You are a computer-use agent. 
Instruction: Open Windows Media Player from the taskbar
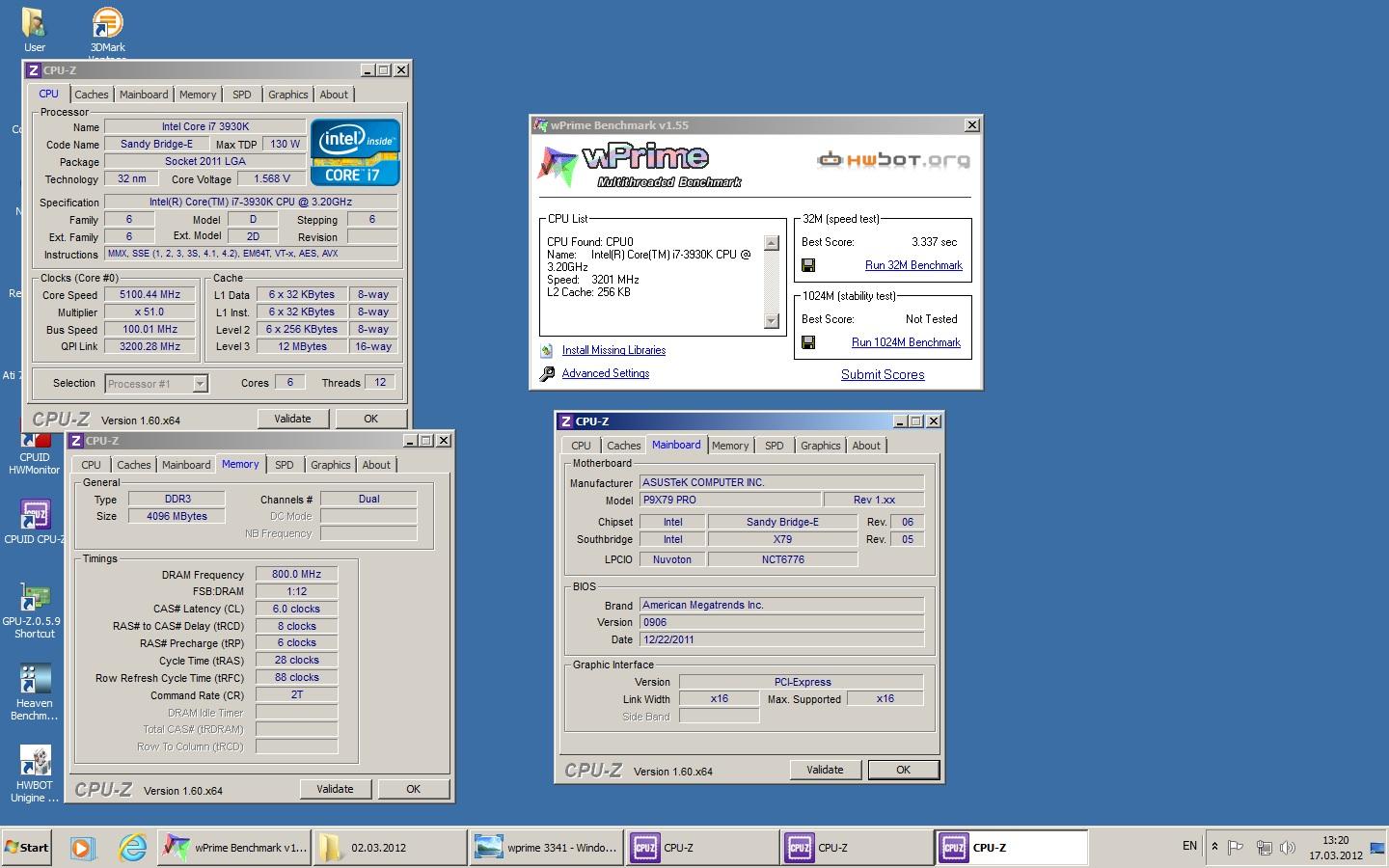[x=82, y=848]
